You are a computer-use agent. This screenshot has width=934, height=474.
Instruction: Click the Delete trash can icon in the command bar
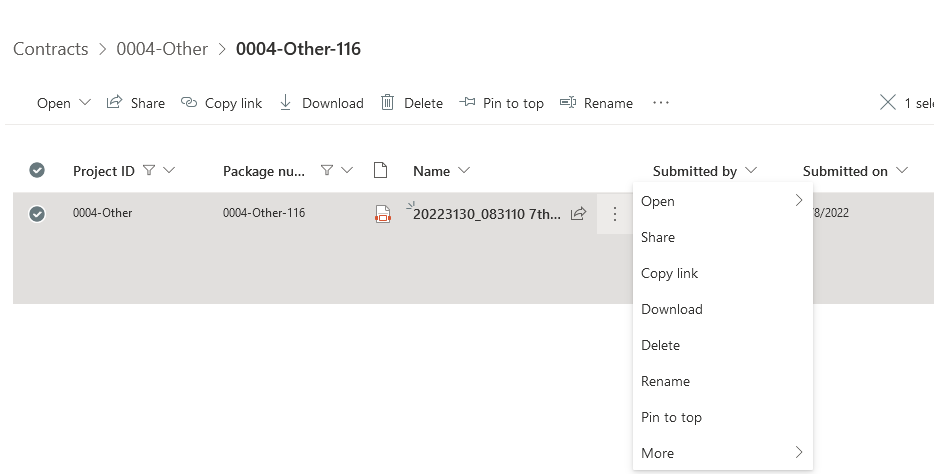coord(387,102)
